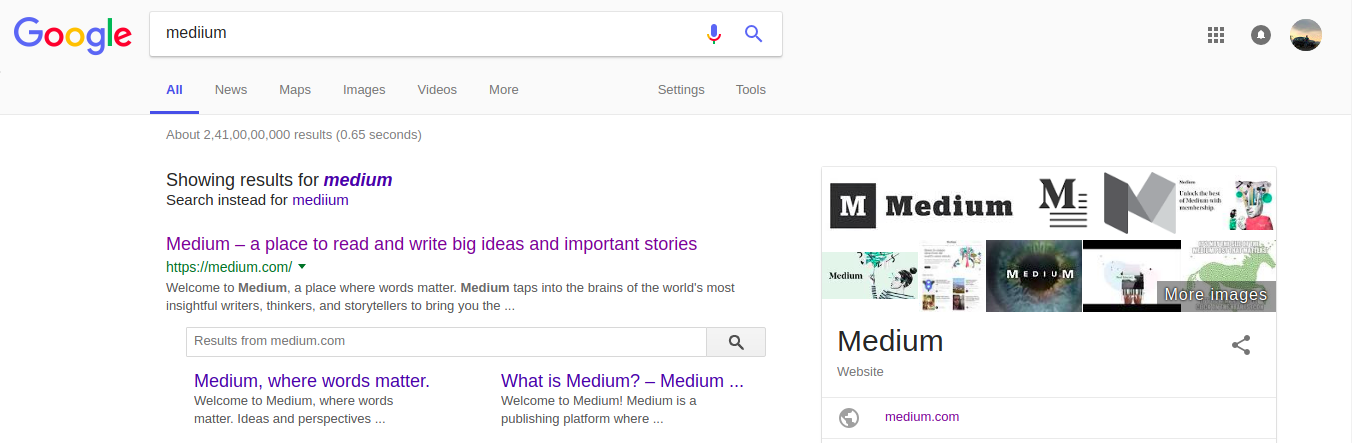Open the account profile picture
The width and height of the screenshot is (1352, 443).
coord(1306,35)
